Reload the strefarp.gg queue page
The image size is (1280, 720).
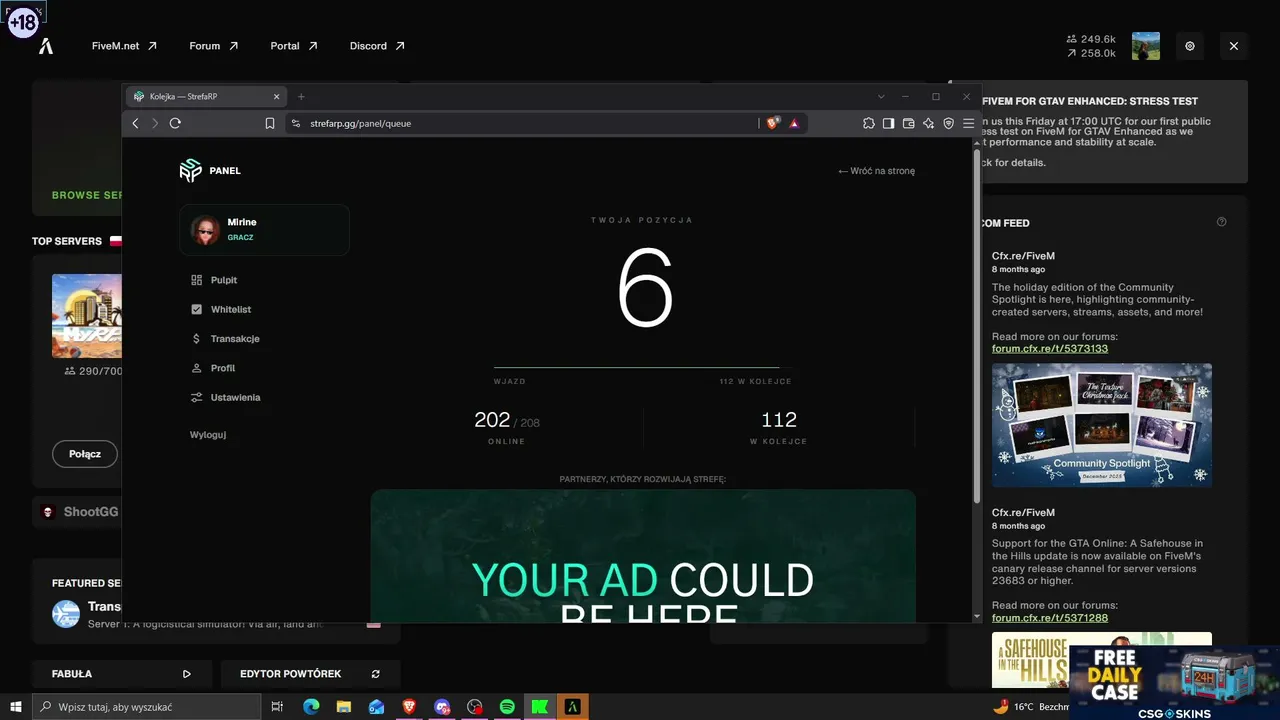point(175,123)
